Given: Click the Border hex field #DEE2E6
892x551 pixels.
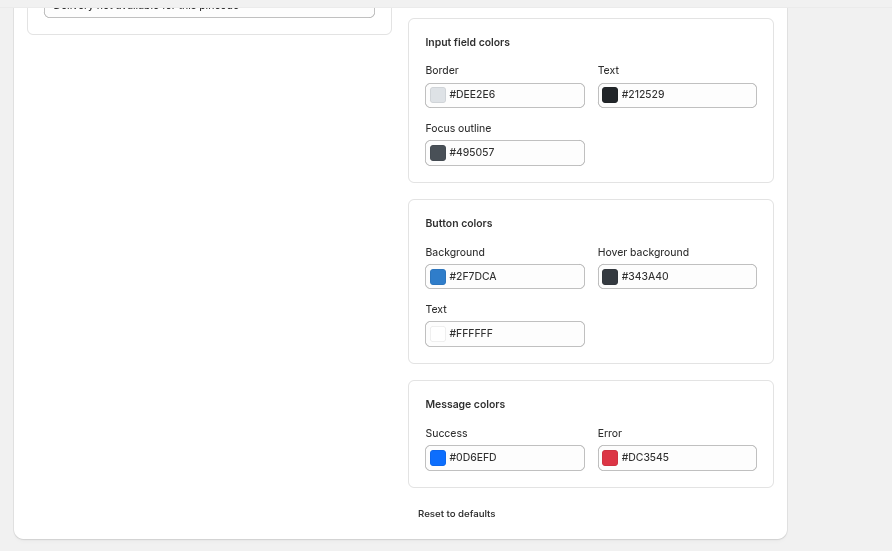Looking at the screenshot, I should click(x=505, y=95).
